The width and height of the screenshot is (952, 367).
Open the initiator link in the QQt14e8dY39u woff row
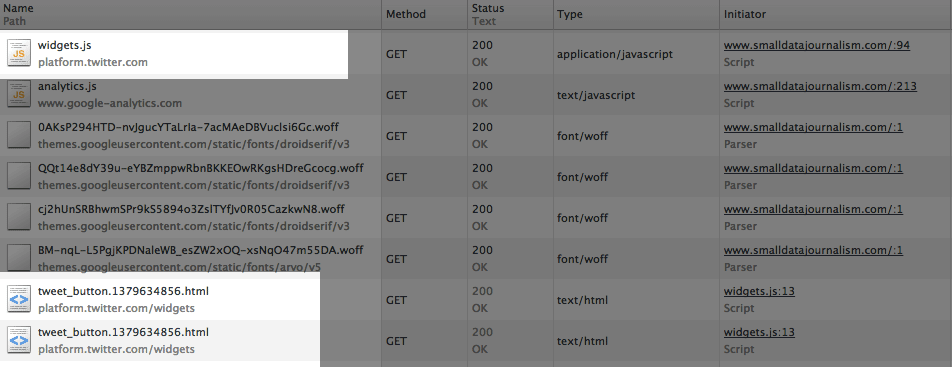tap(814, 168)
